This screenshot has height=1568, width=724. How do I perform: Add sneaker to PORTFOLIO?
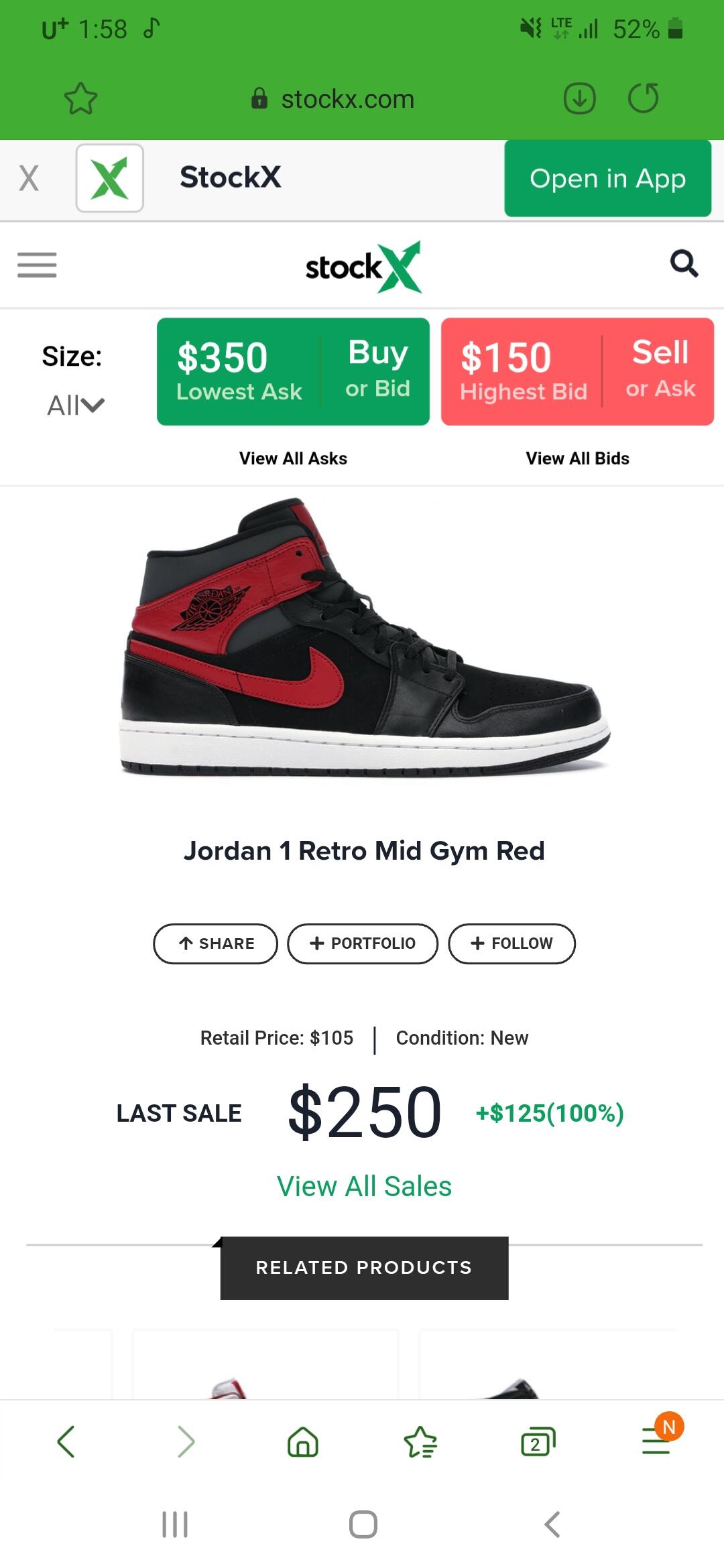[x=363, y=943]
